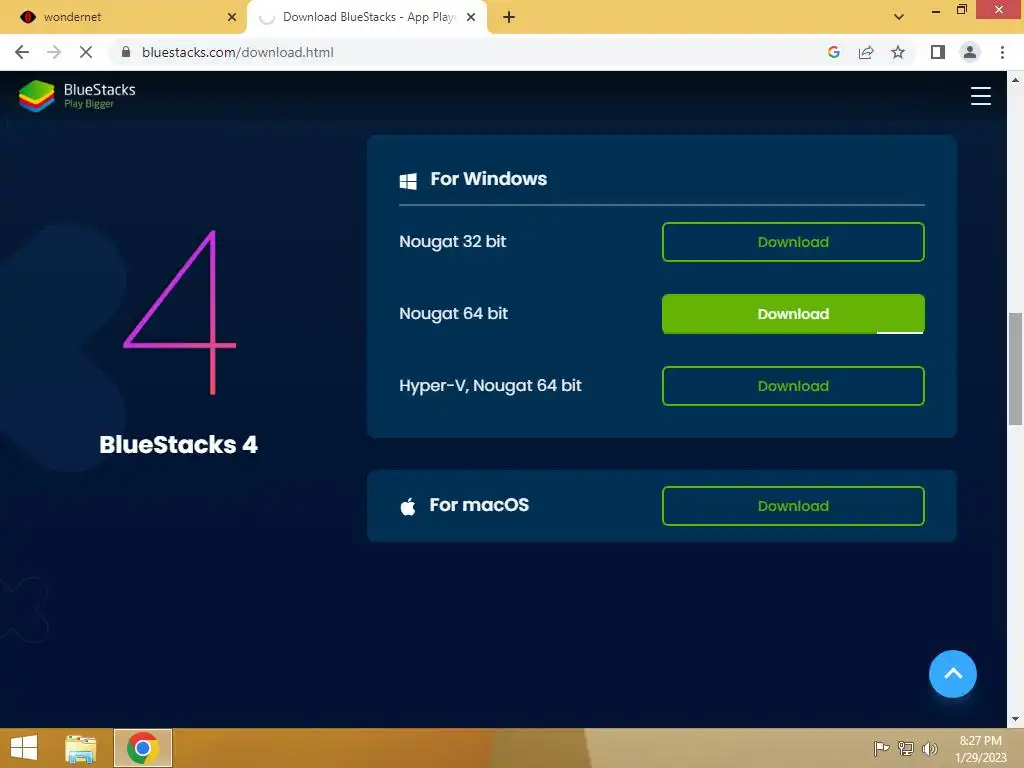Click the browser forward arrow

(x=54, y=52)
